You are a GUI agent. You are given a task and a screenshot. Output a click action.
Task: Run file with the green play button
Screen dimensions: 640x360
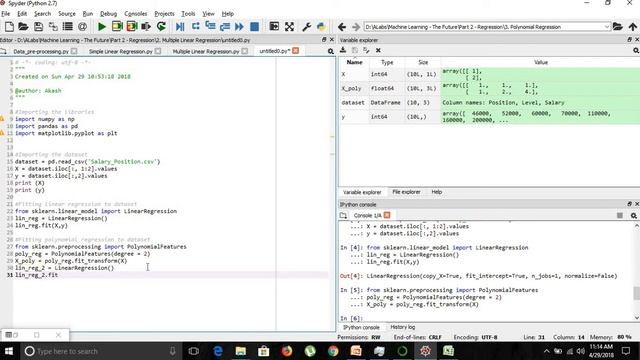coord(102,27)
